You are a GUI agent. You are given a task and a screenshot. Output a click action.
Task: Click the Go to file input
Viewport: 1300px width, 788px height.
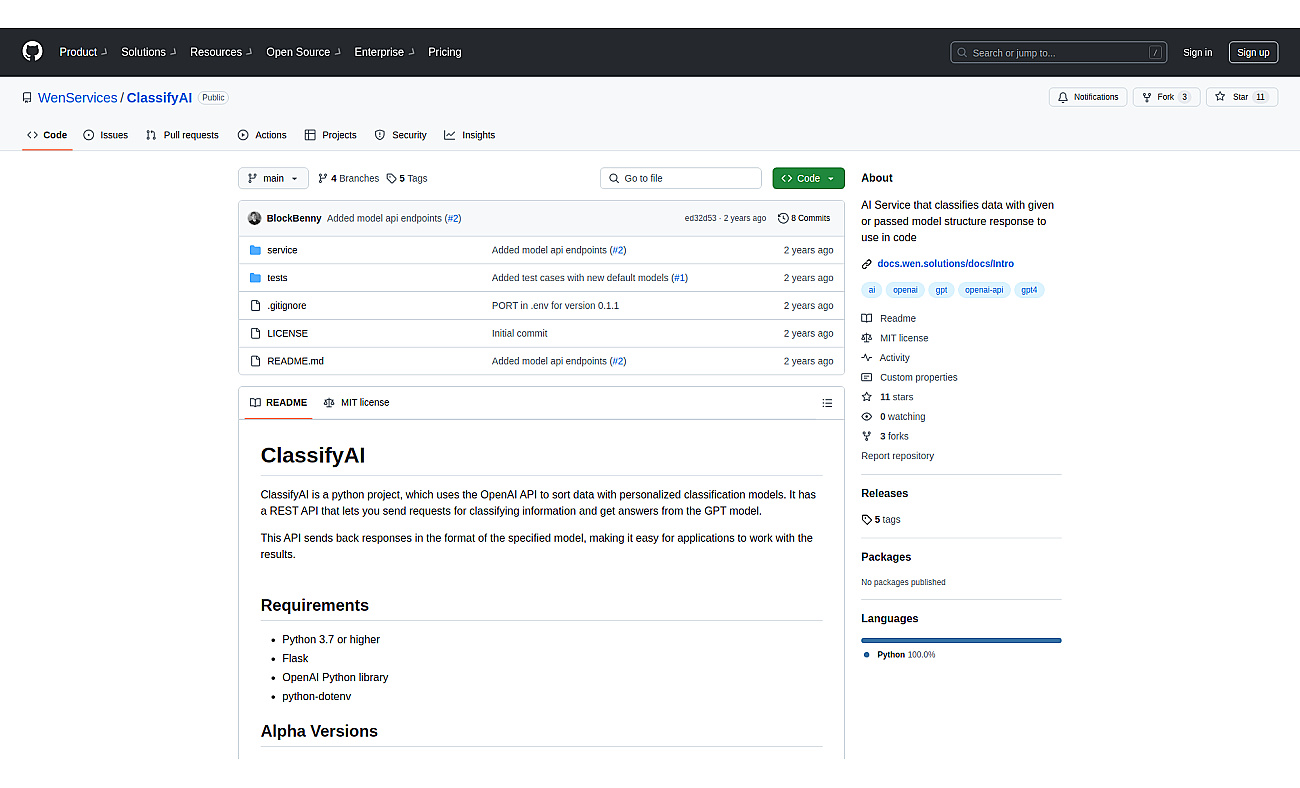(681, 178)
